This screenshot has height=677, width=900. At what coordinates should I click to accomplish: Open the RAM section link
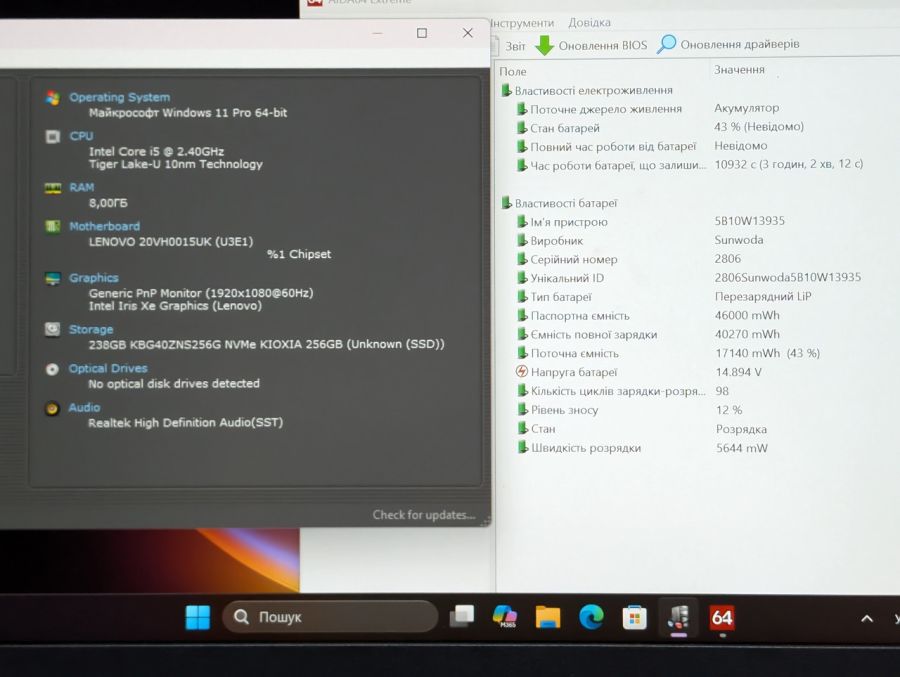82,187
